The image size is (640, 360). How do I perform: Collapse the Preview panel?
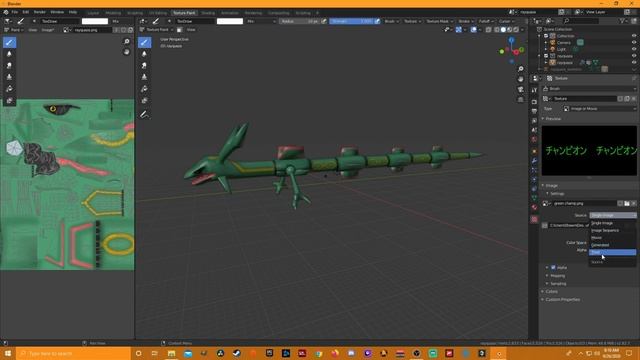pos(553,119)
